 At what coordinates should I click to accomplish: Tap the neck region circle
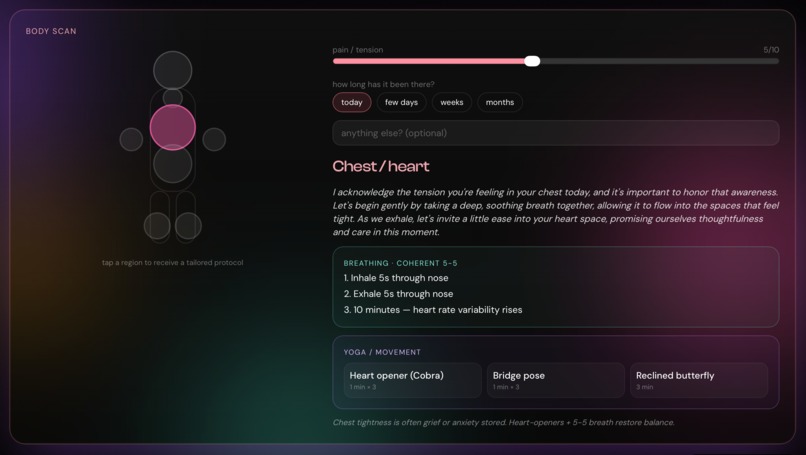pos(173,97)
